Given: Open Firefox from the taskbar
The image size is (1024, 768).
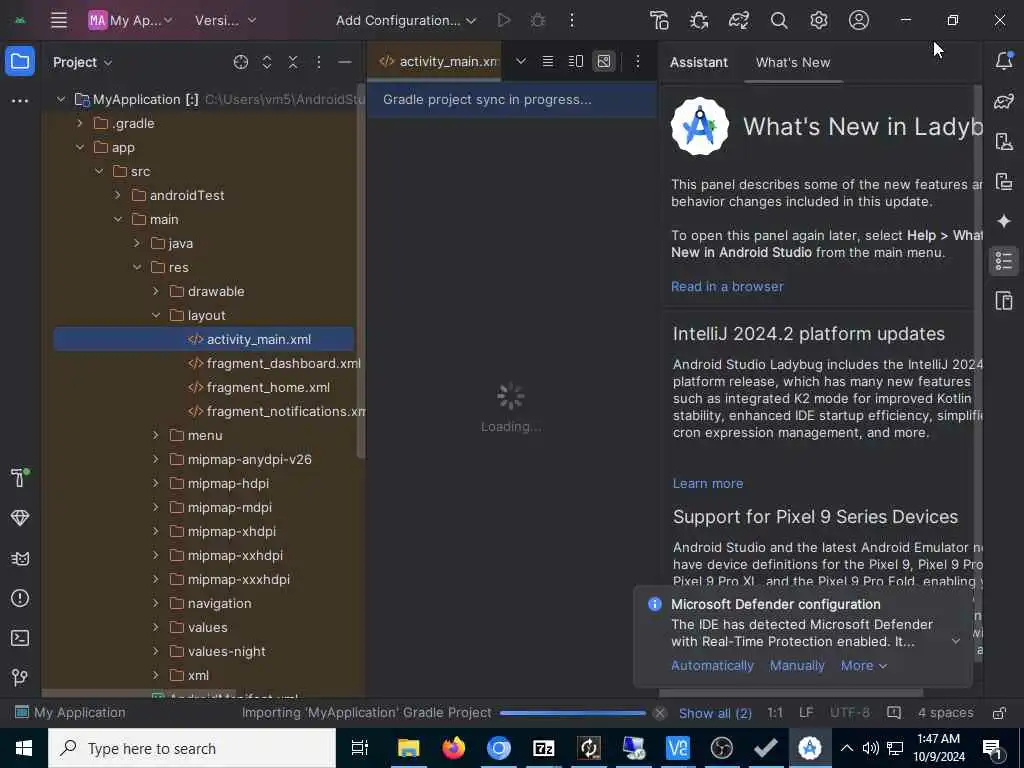Looking at the screenshot, I should [453, 748].
